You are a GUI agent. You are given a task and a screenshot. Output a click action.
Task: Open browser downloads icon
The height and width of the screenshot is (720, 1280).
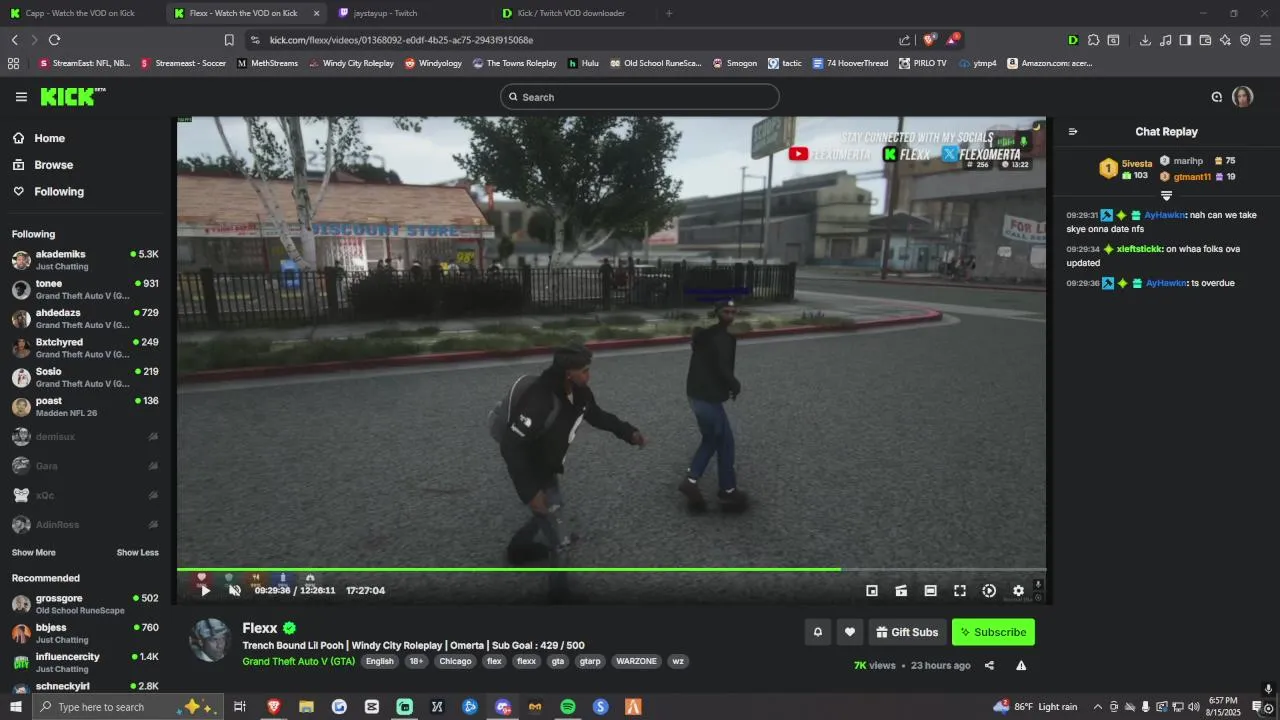coord(1145,40)
